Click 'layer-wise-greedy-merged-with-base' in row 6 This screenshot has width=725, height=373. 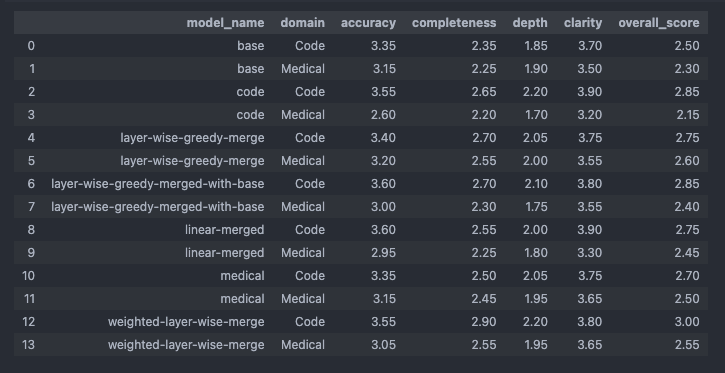[x=158, y=183]
